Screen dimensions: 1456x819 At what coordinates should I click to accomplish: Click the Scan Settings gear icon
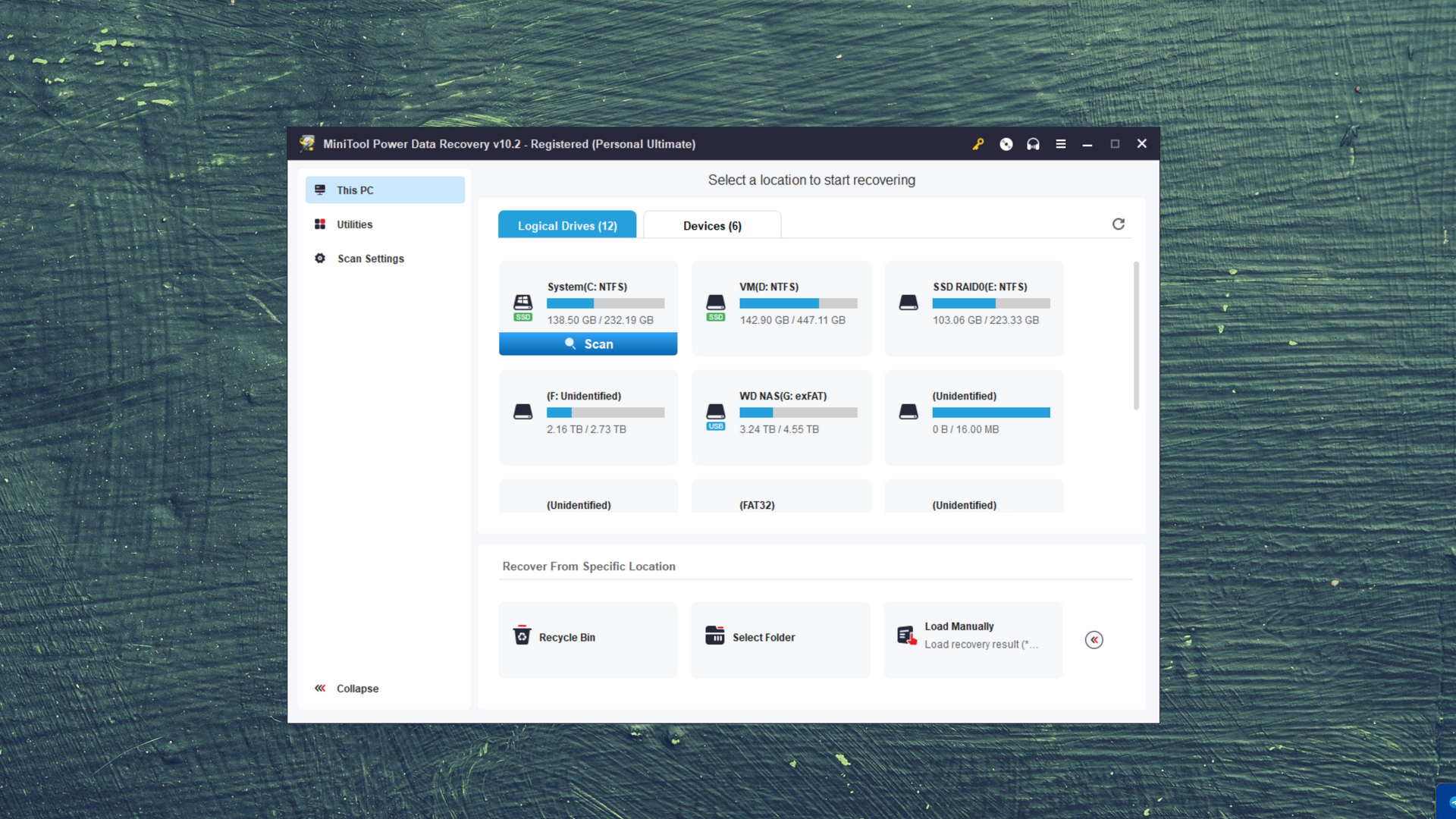tap(320, 259)
